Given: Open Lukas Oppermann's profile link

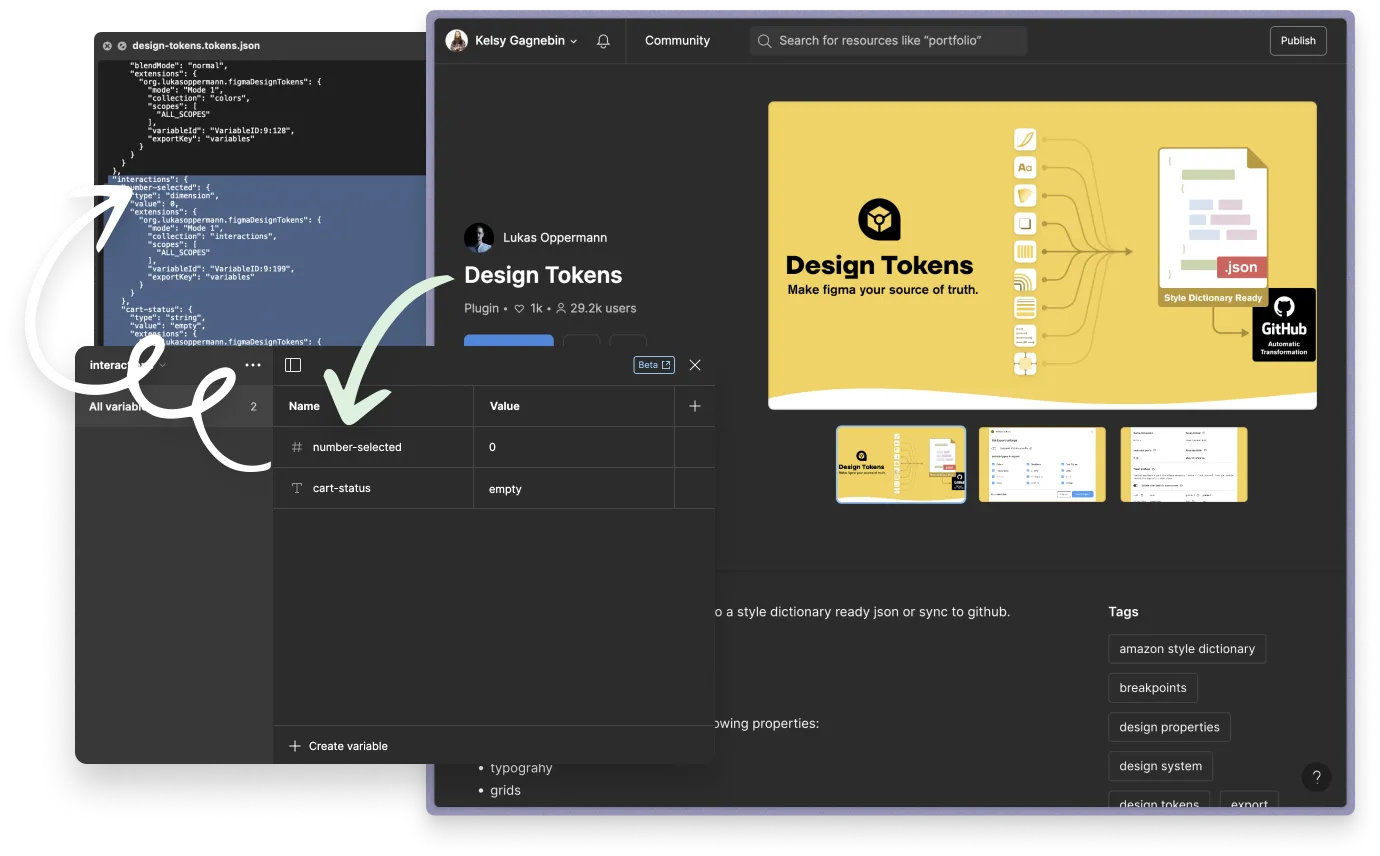Looking at the screenshot, I should click(555, 237).
